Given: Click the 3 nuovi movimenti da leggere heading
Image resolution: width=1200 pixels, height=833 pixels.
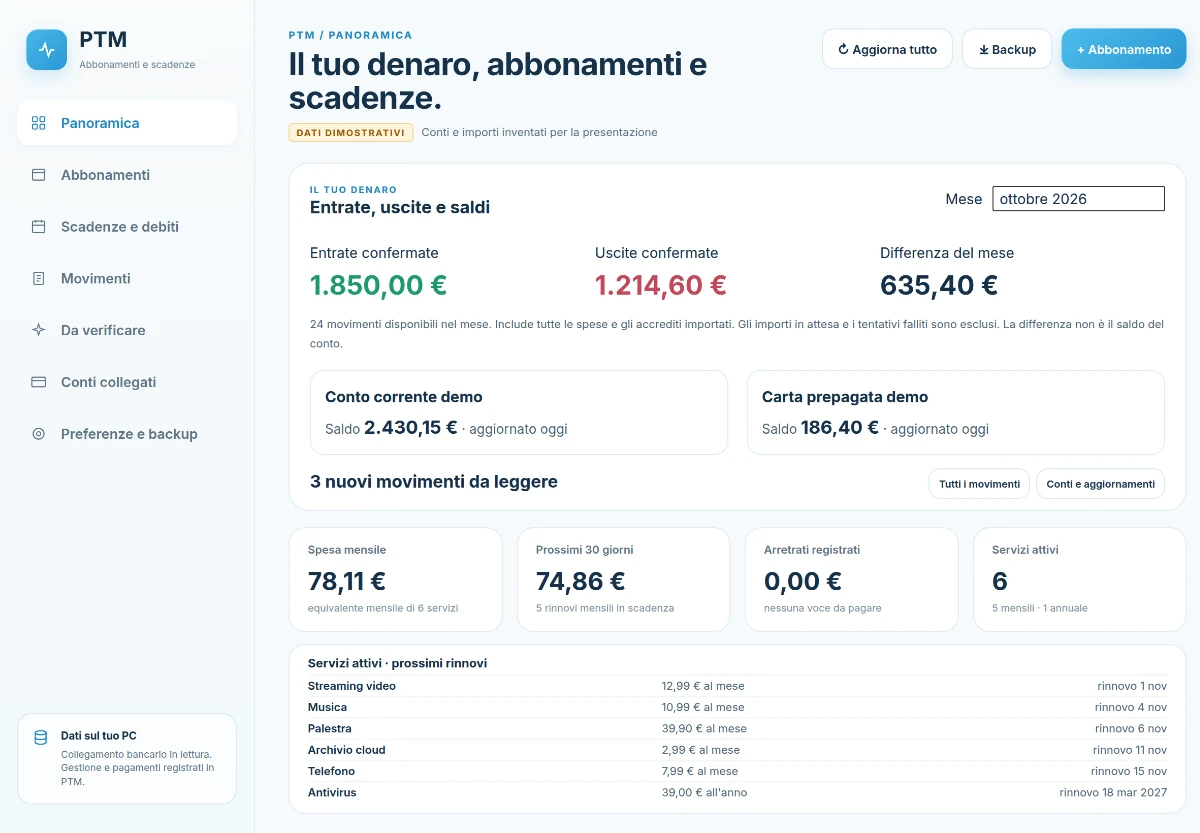Looking at the screenshot, I should pos(434,482).
